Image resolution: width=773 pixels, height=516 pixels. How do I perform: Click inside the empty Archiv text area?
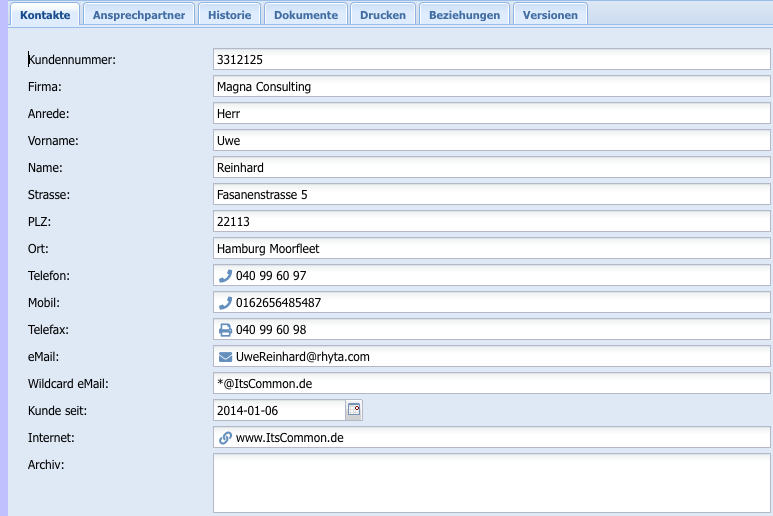point(491,483)
